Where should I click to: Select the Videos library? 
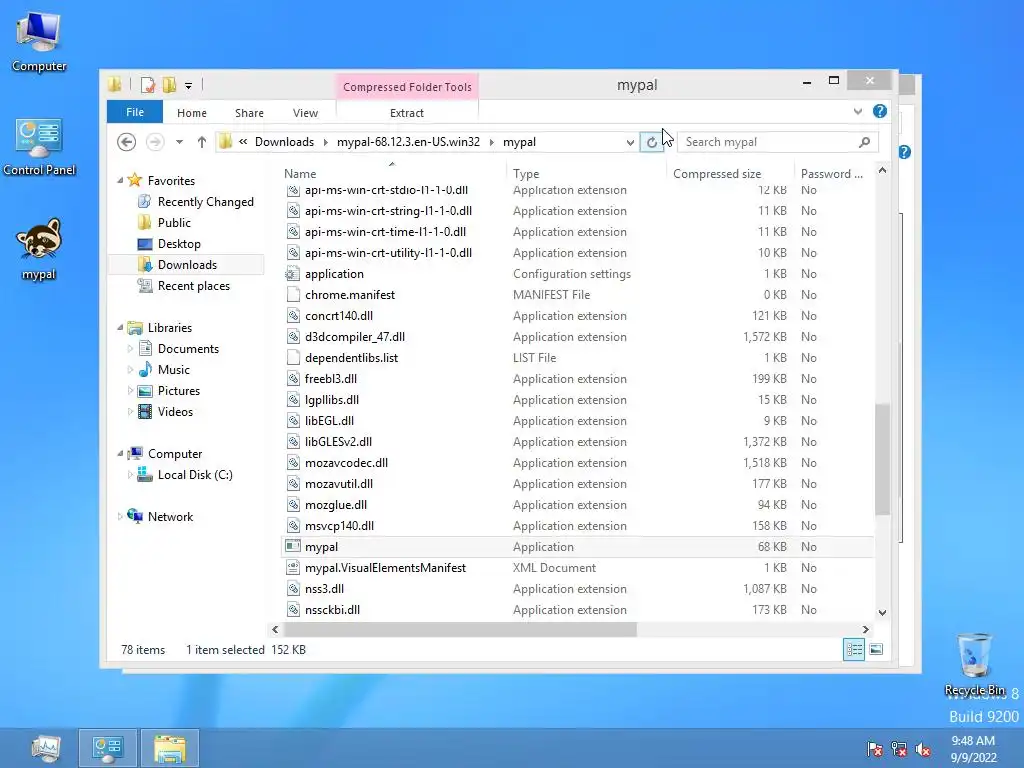175,411
